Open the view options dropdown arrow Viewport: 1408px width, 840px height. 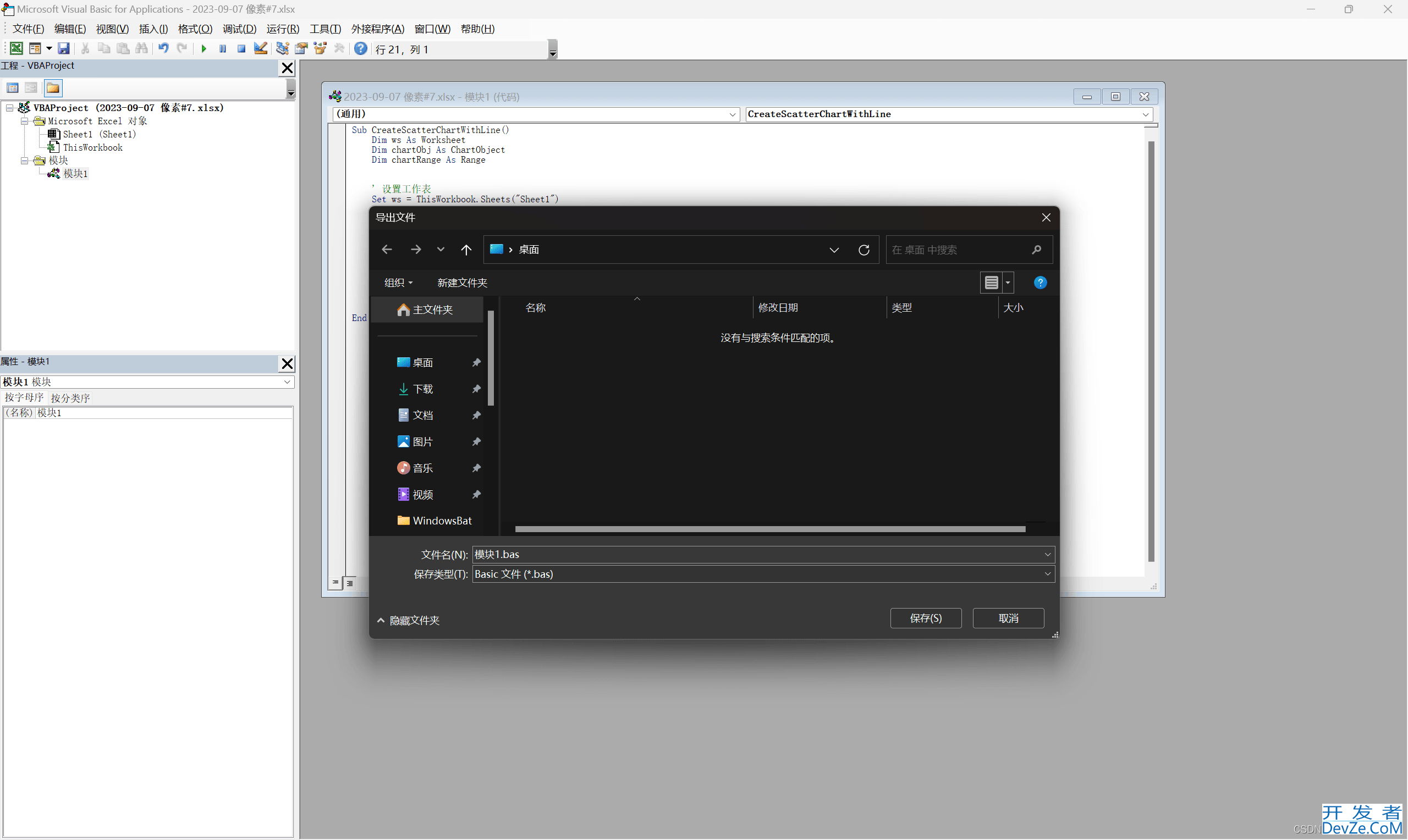pos(1008,283)
